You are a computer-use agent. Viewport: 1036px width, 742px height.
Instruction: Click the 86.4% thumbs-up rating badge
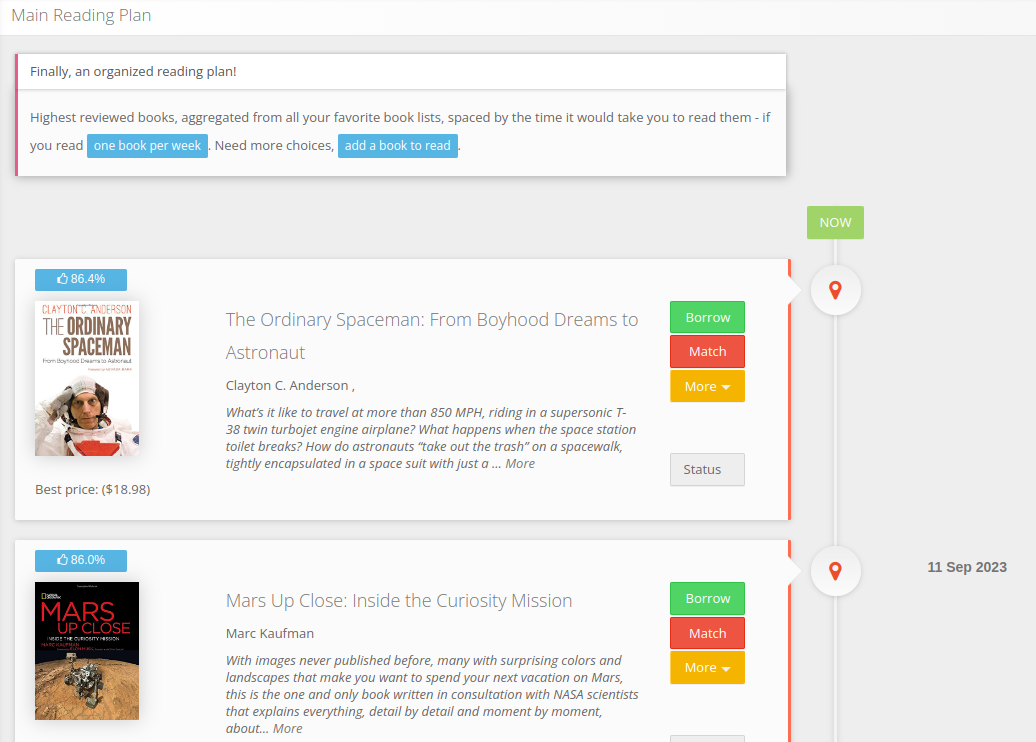pyautogui.click(x=81, y=279)
